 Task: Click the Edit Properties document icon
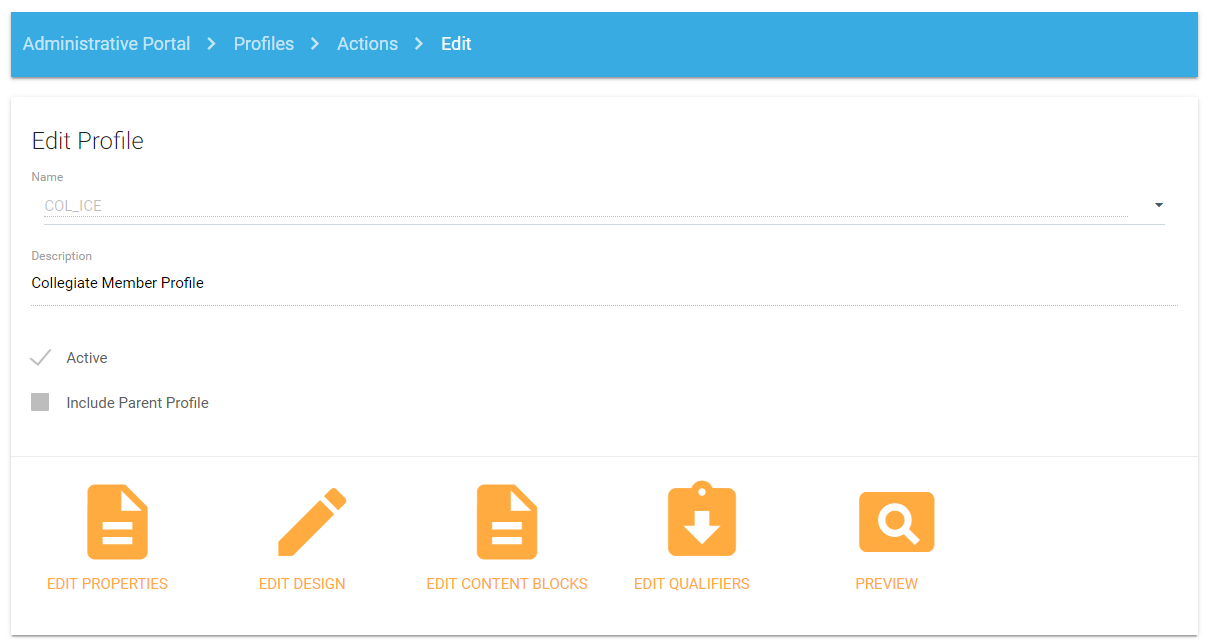coord(117,521)
